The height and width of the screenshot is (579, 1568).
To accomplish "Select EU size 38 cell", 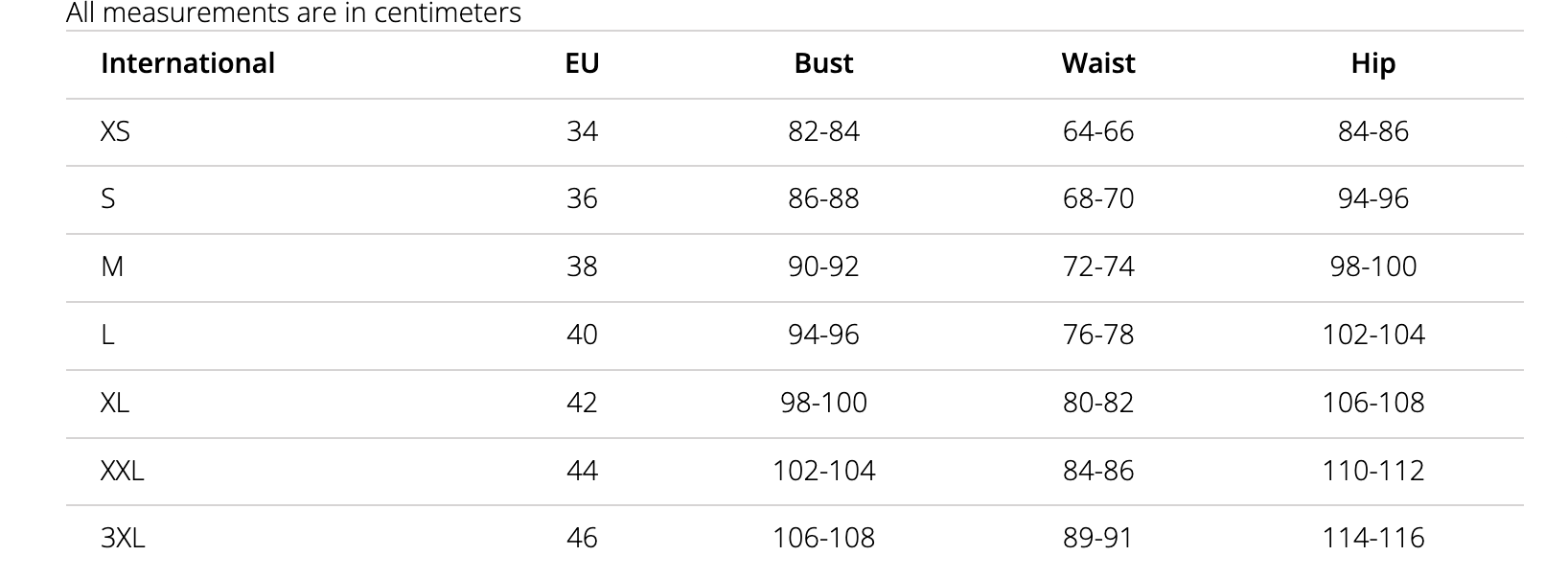I will [582, 266].
